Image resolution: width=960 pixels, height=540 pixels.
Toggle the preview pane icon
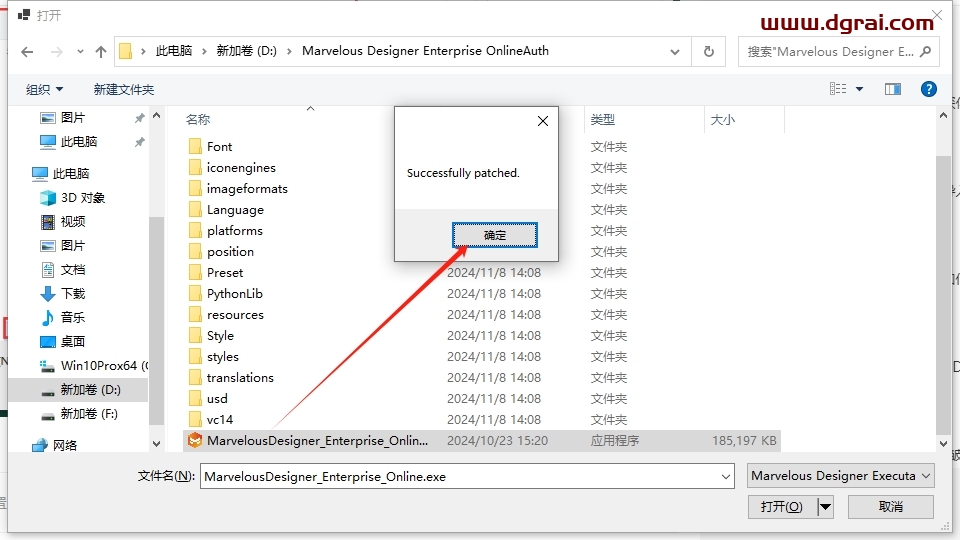[x=893, y=89]
